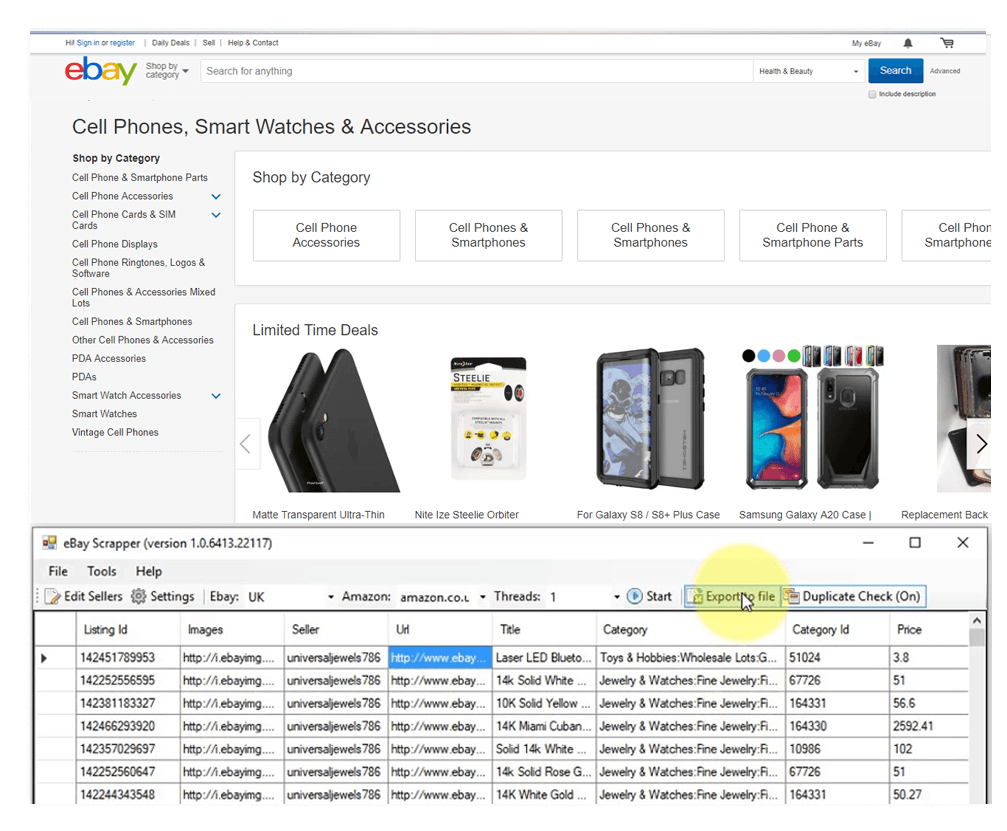The width and height of the screenshot is (1007, 831).
Task: Expand Cell Phone Cards & SIM Cards category
Action: [216, 215]
